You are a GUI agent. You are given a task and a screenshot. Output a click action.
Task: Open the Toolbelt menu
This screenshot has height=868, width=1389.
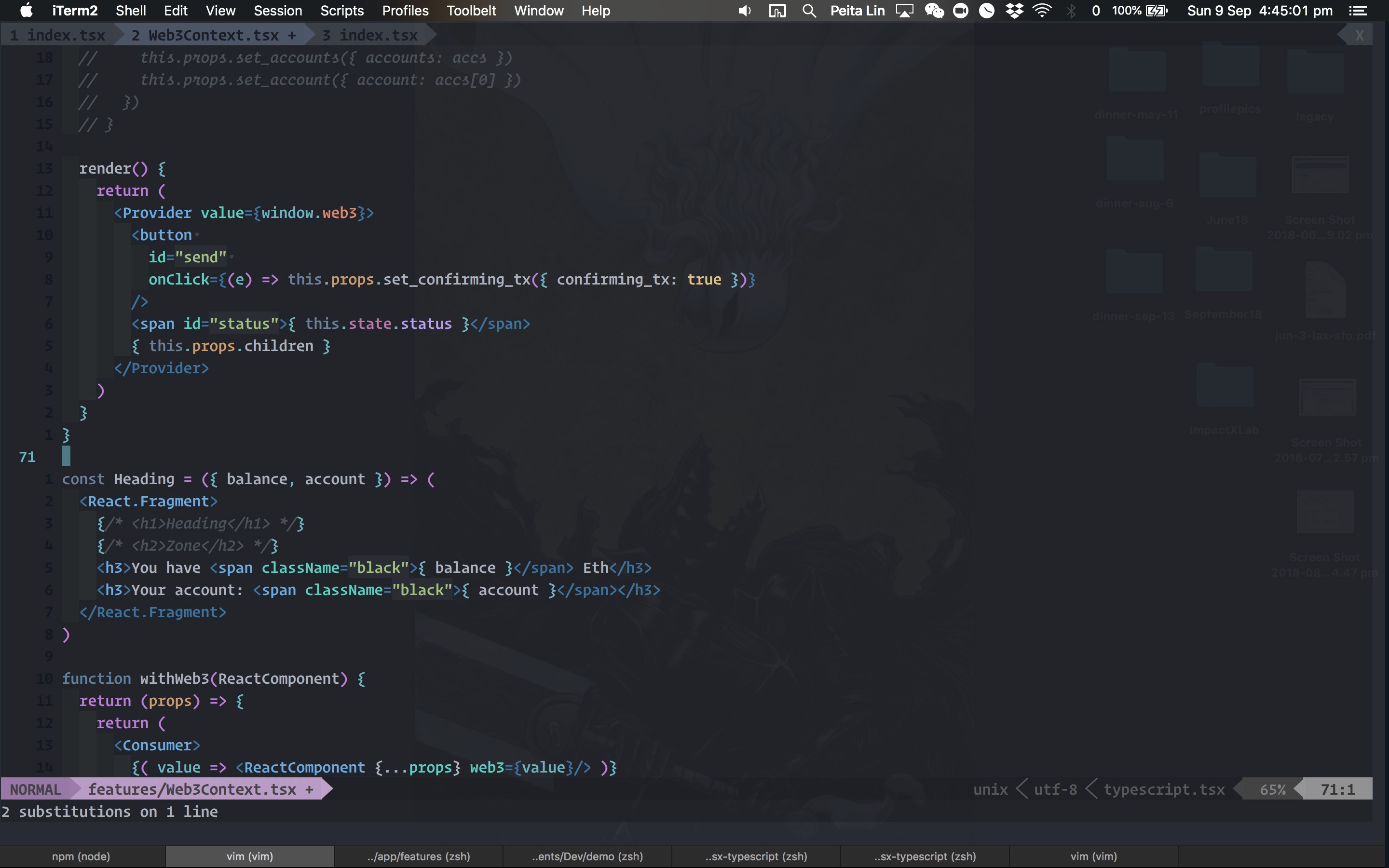(471, 10)
